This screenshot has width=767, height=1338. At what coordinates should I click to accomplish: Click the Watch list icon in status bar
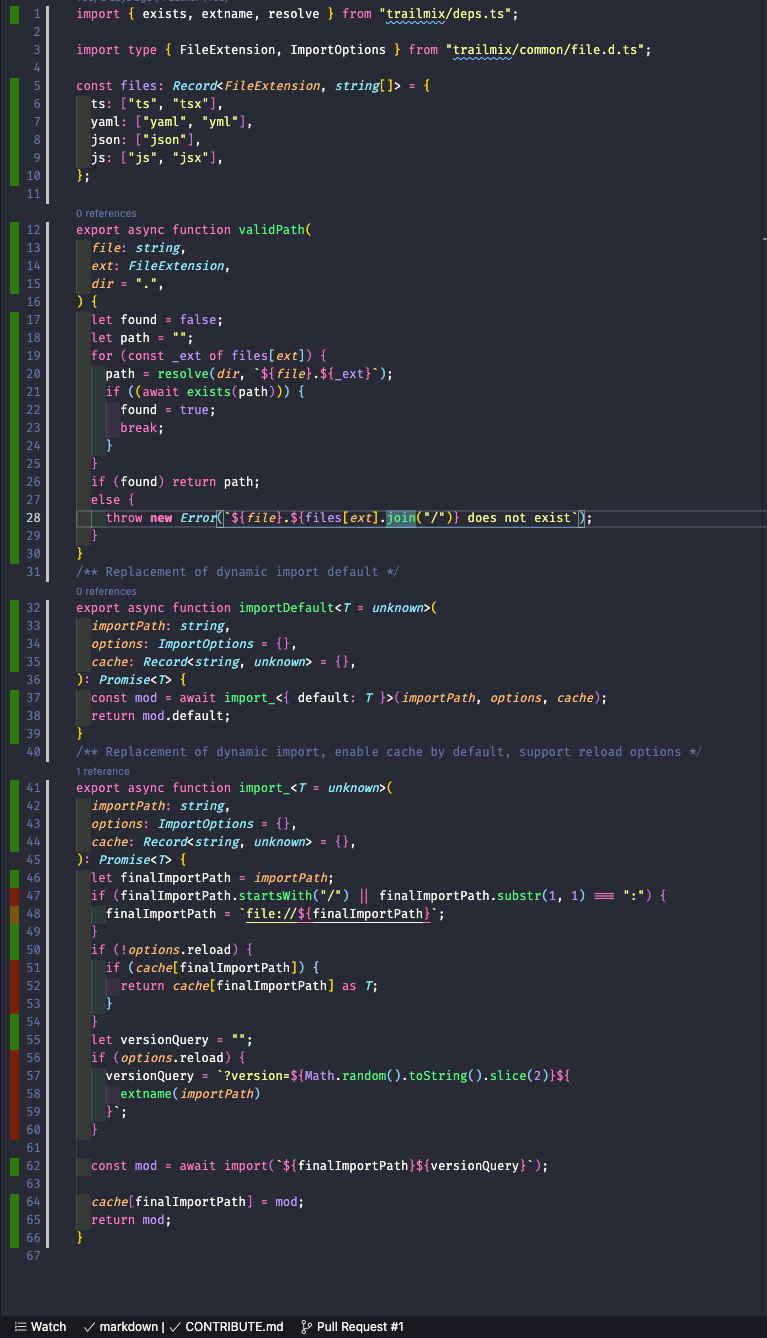(x=20, y=1327)
